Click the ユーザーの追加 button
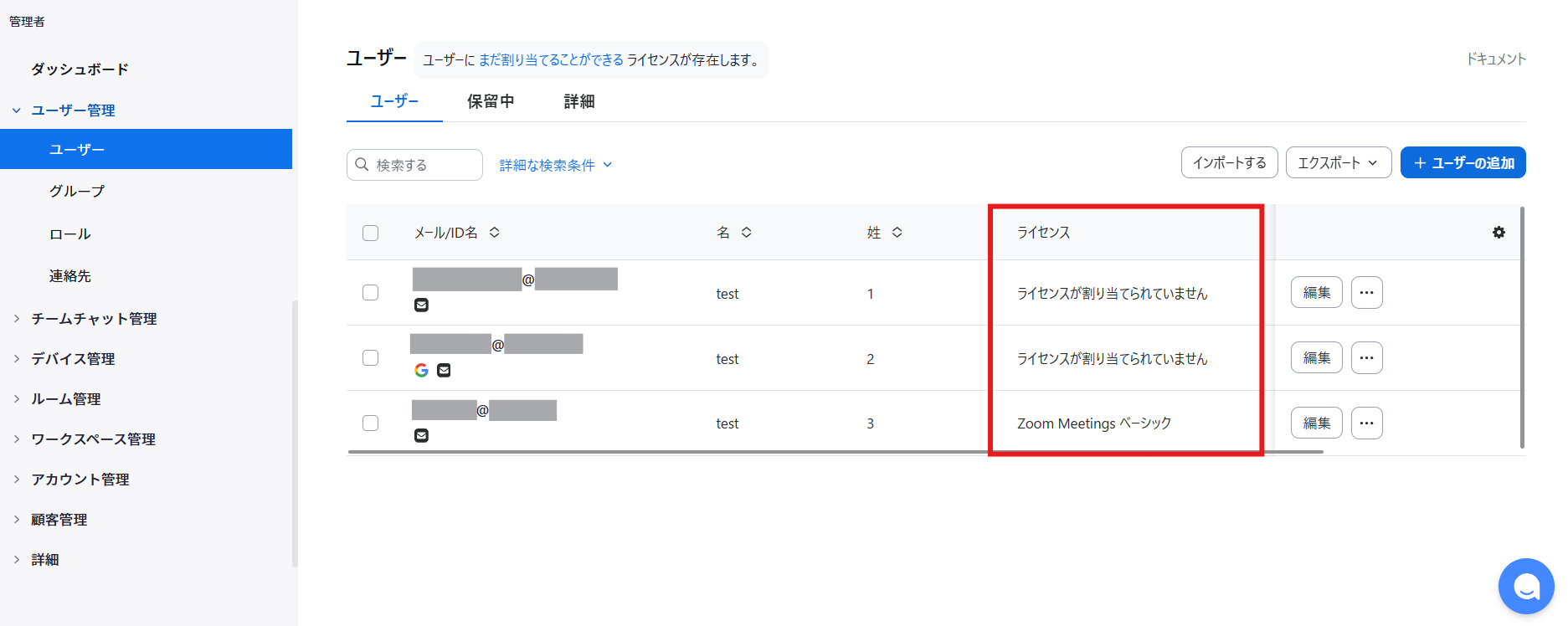 (1463, 162)
